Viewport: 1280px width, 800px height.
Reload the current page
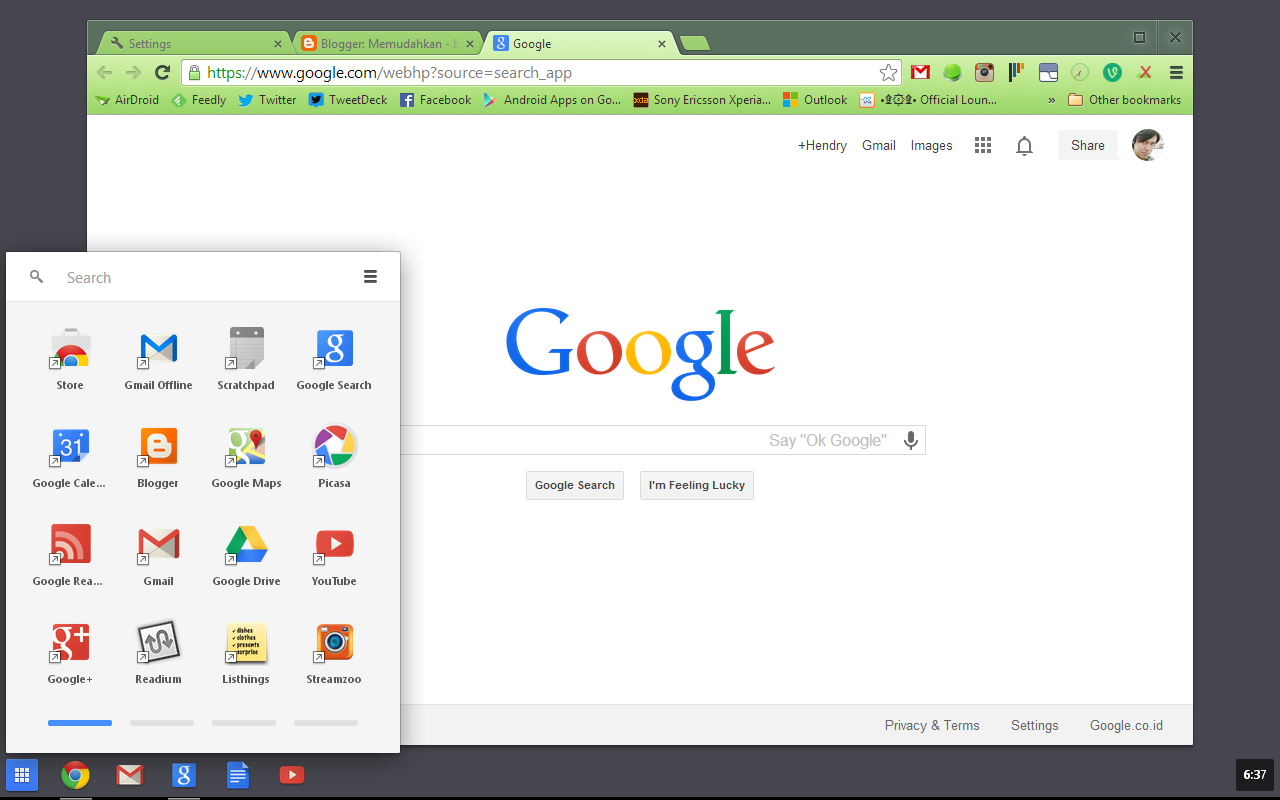pos(162,72)
